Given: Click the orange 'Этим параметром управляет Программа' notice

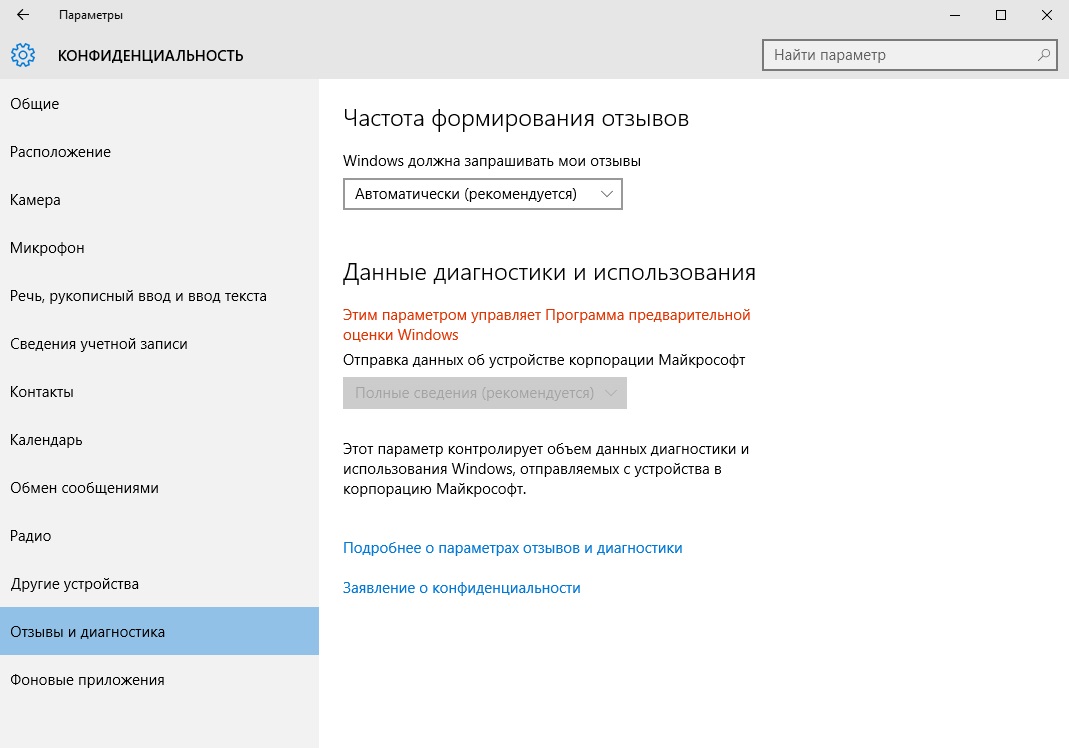Looking at the screenshot, I should [547, 325].
